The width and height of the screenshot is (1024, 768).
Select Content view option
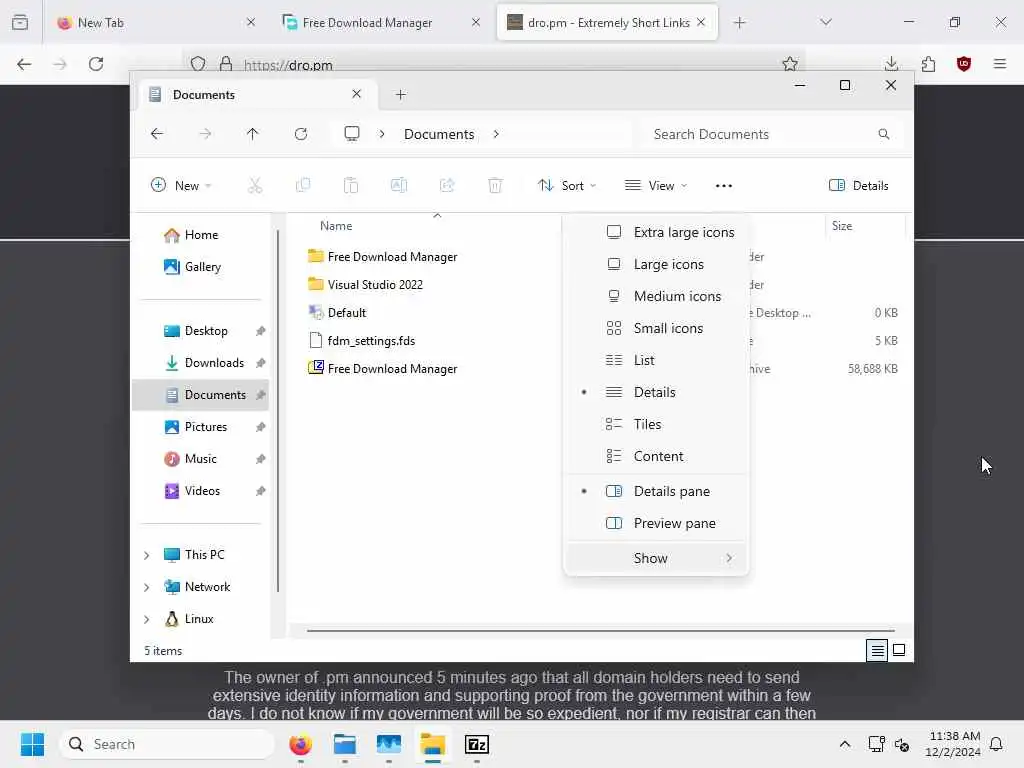656,456
